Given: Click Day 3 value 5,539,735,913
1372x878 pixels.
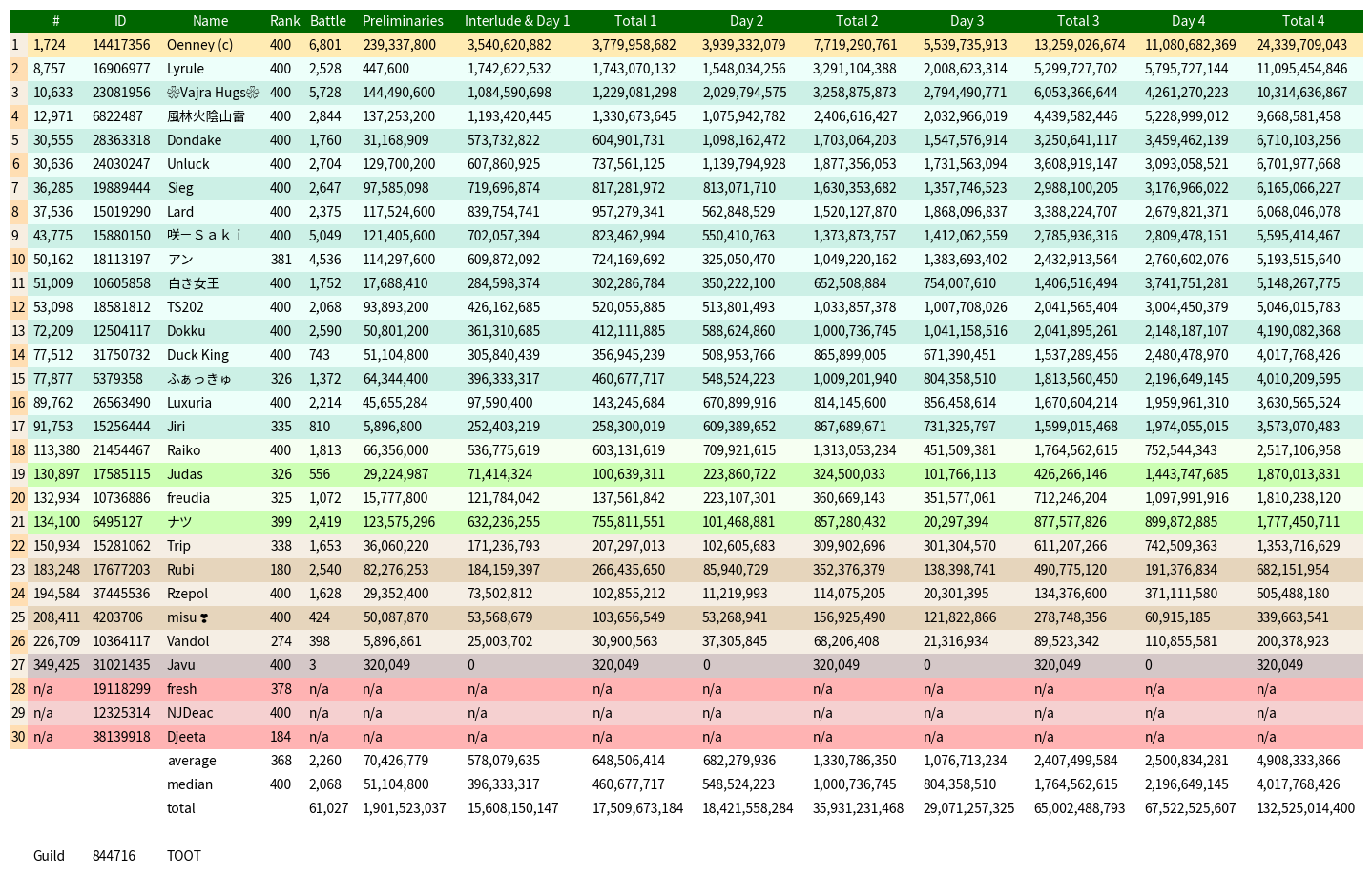Looking at the screenshot, I should (x=966, y=45).
